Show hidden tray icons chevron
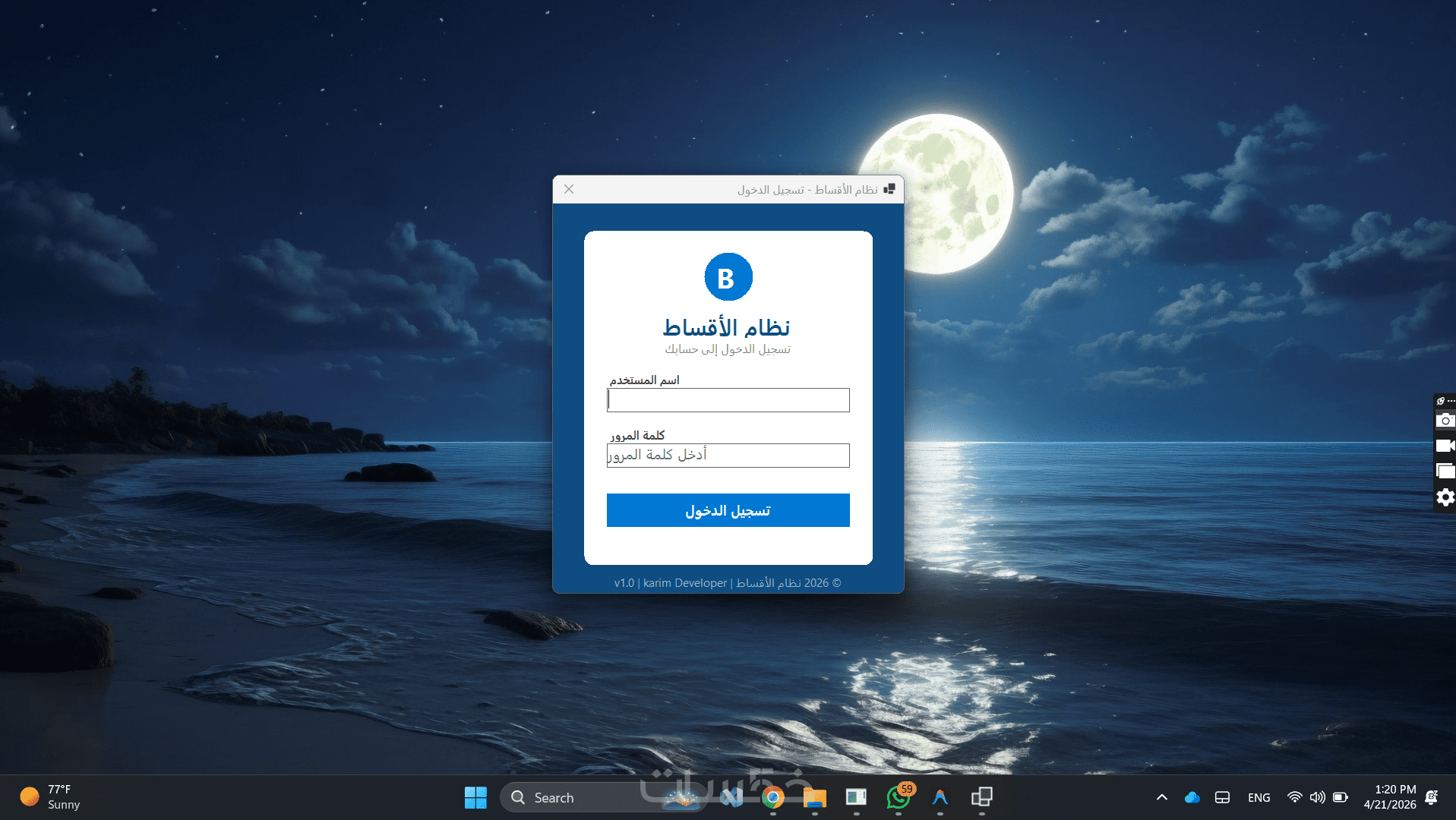This screenshot has width=1456, height=820. [x=1162, y=797]
